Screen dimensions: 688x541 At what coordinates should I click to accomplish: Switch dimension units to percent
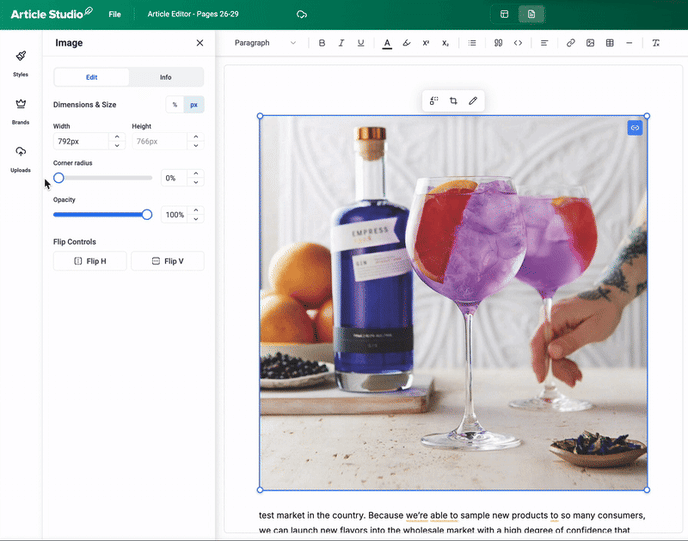pyautogui.click(x=175, y=104)
